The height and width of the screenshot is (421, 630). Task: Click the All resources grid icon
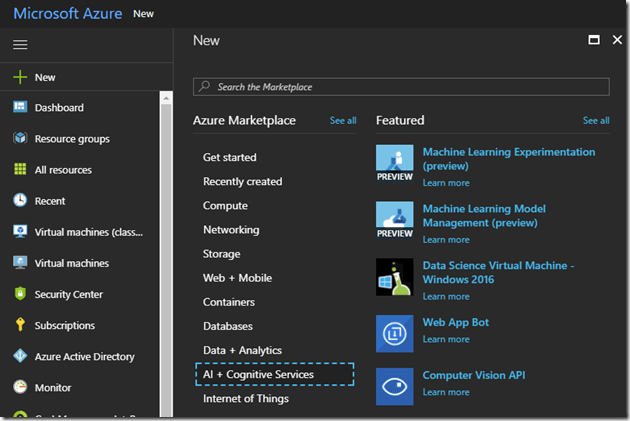coord(20,170)
